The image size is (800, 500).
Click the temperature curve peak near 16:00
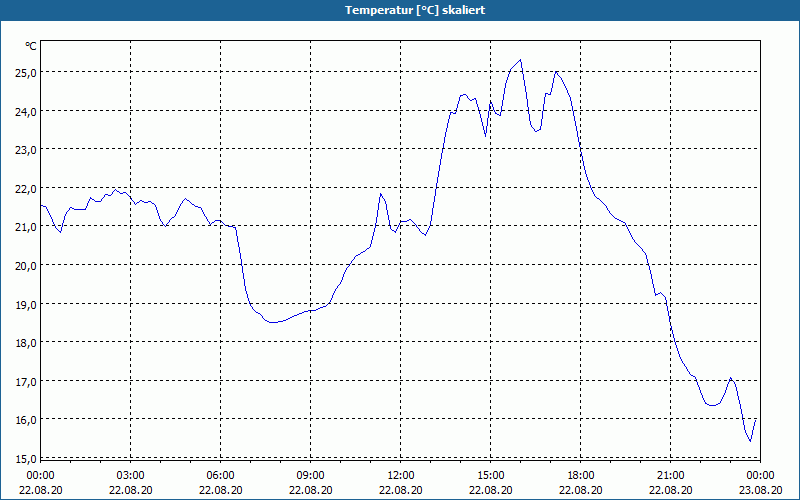pos(520,60)
